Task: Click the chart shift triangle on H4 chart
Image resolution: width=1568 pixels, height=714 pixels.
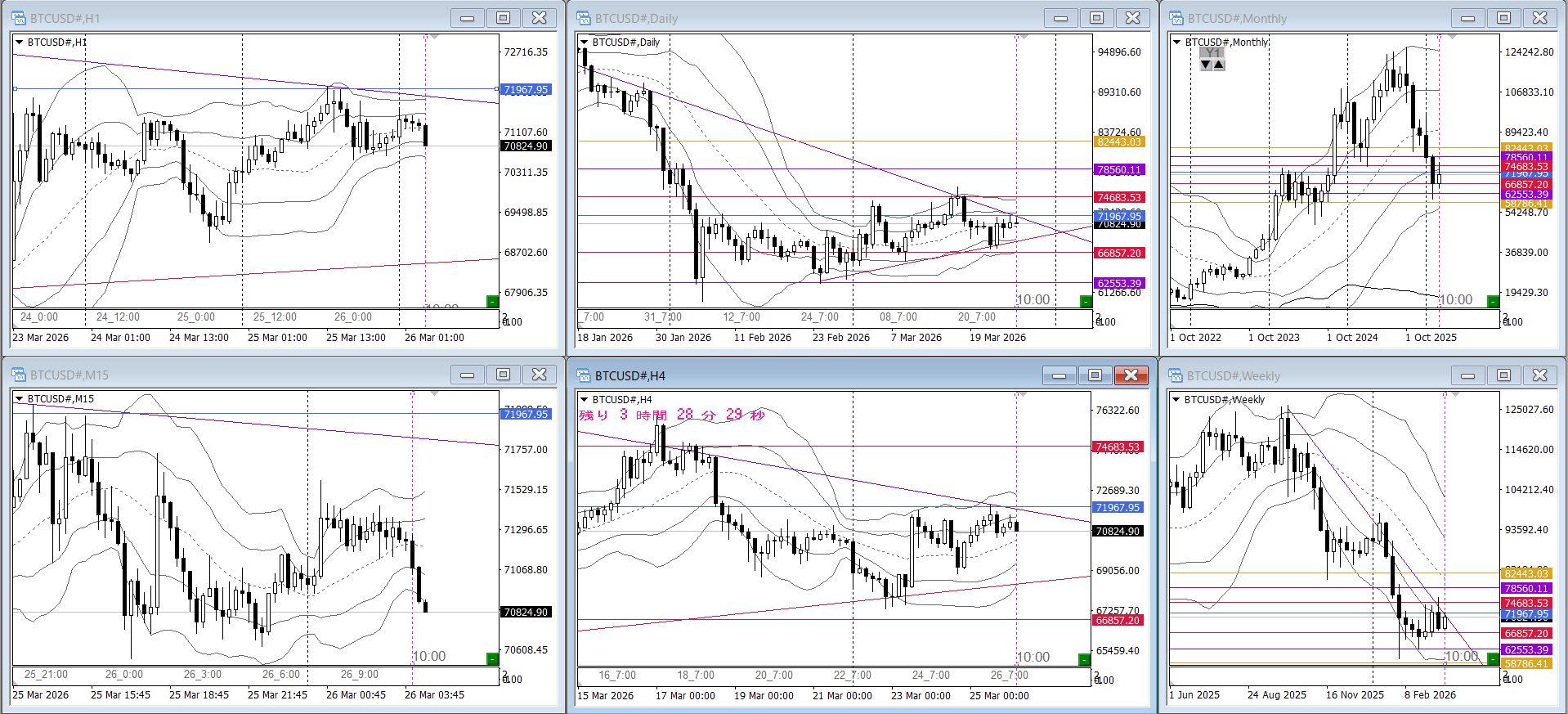Action: (1024, 395)
